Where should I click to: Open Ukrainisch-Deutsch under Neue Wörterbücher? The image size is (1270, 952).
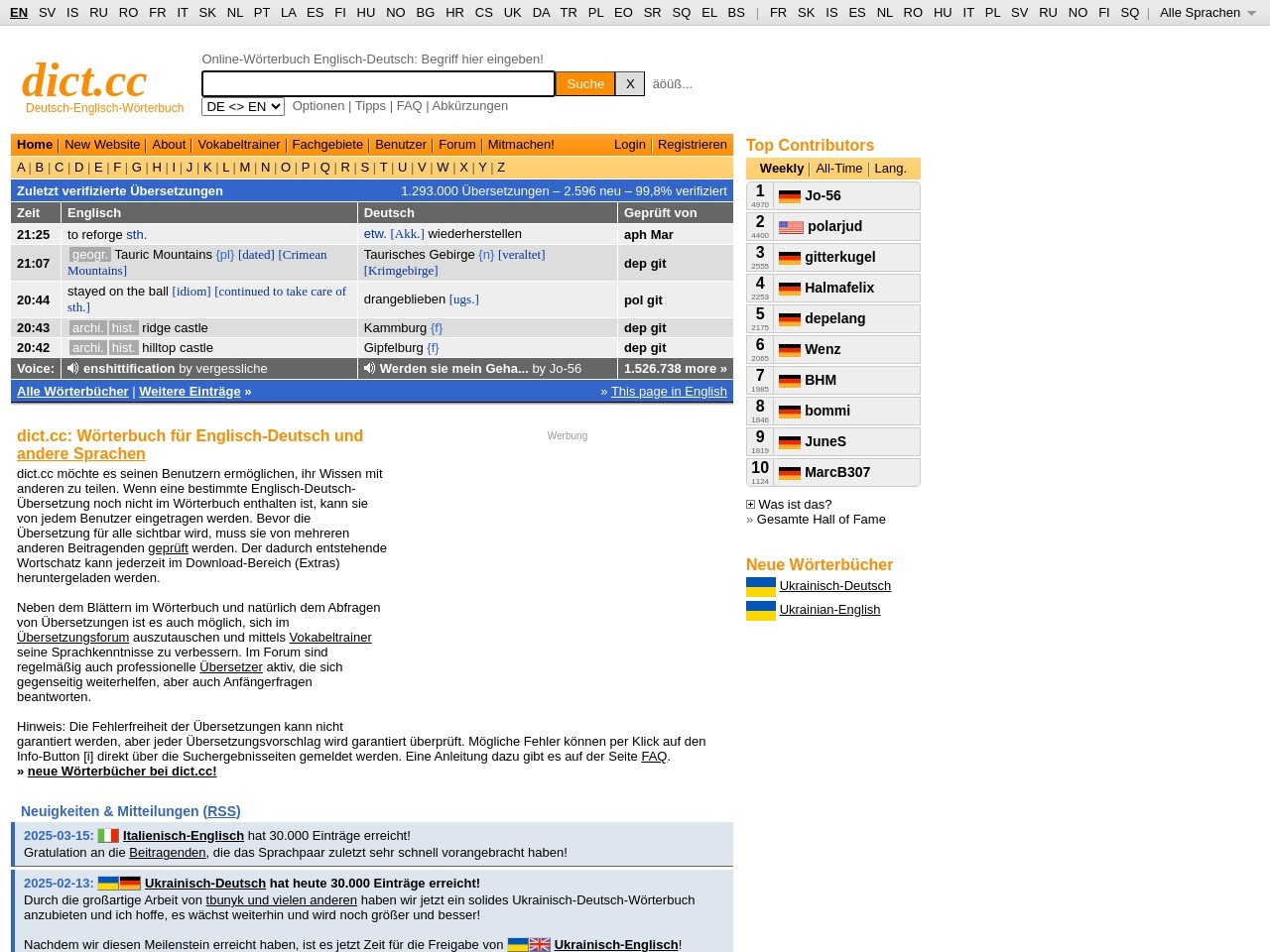(835, 586)
